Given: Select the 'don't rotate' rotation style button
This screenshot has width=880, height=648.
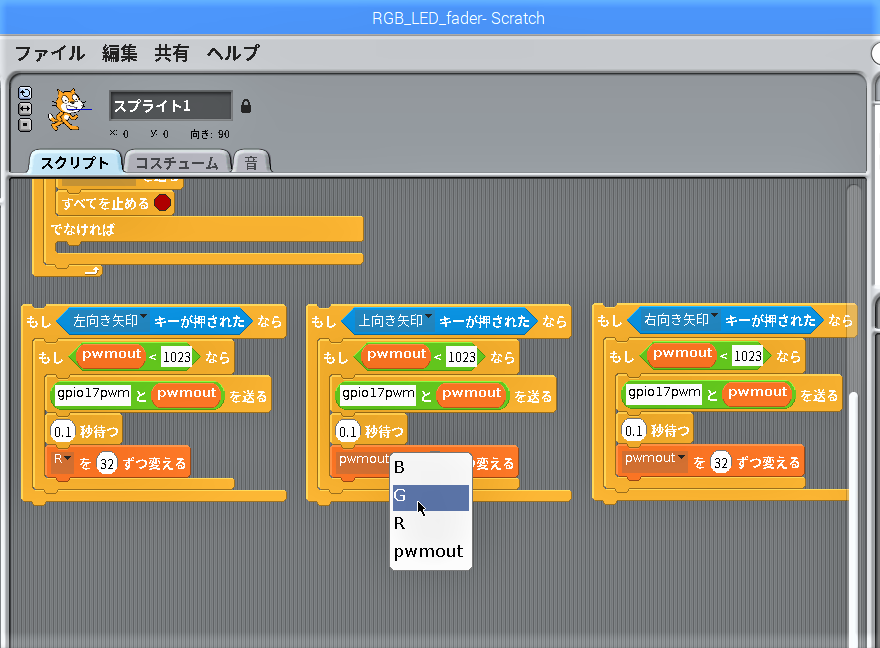Looking at the screenshot, I should click(25, 125).
